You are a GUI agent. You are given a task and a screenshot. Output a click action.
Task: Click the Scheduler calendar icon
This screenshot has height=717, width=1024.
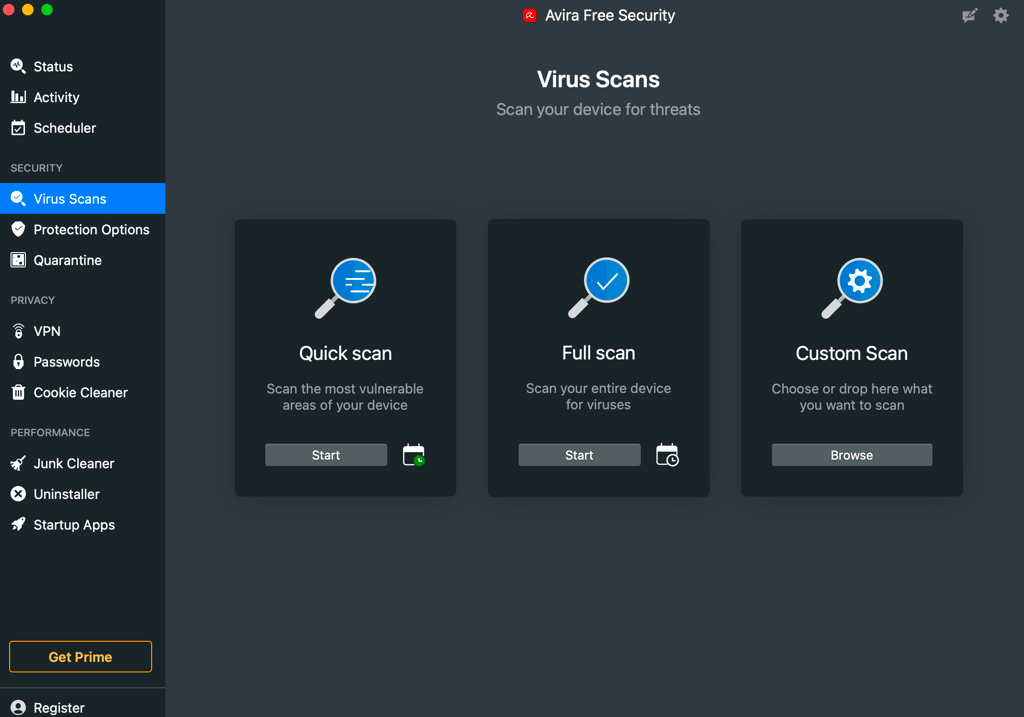click(x=18, y=127)
